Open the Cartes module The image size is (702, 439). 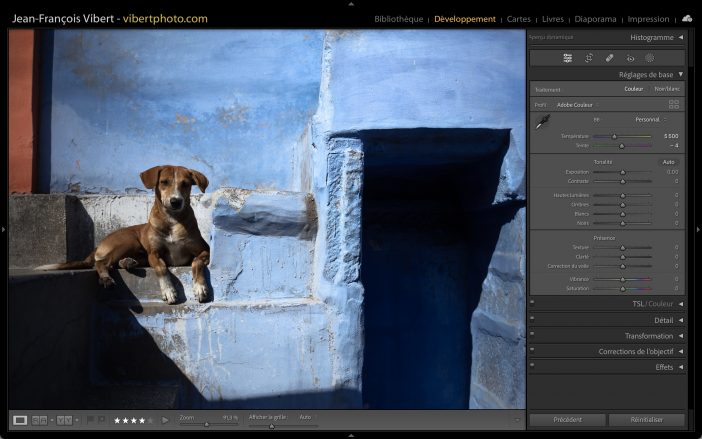point(518,19)
